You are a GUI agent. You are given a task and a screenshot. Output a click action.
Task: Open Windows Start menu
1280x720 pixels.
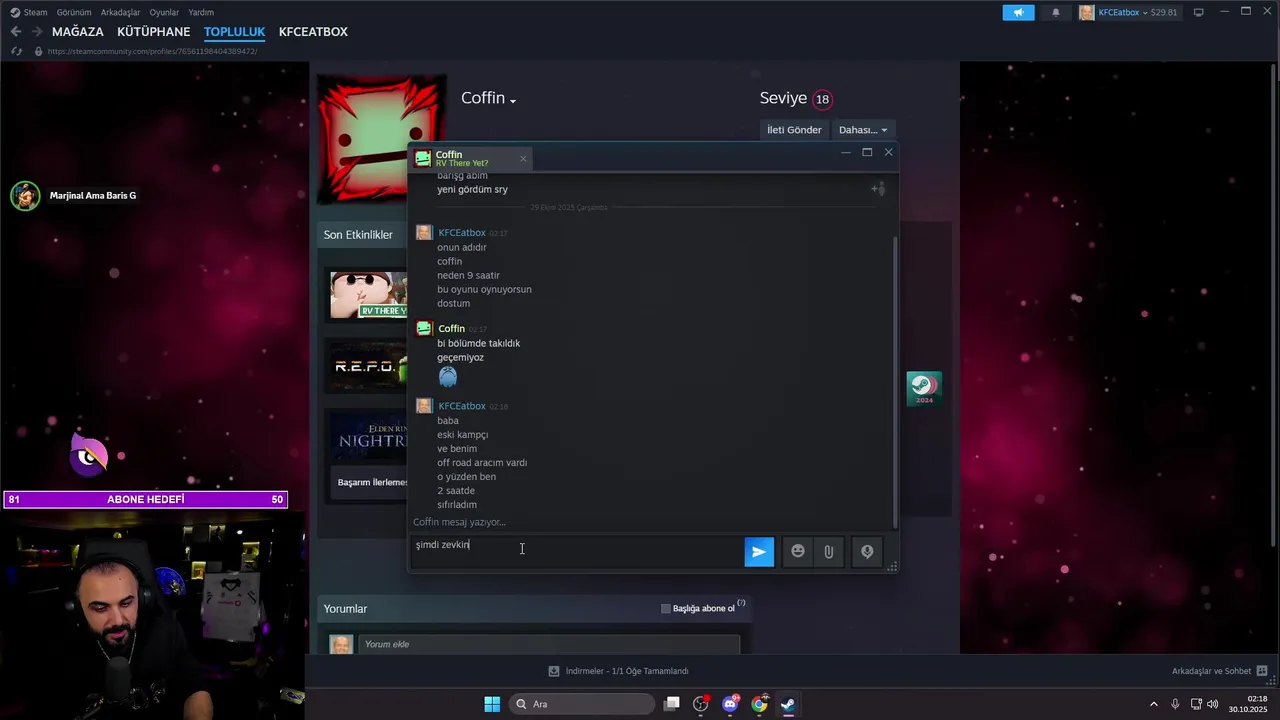click(x=492, y=704)
